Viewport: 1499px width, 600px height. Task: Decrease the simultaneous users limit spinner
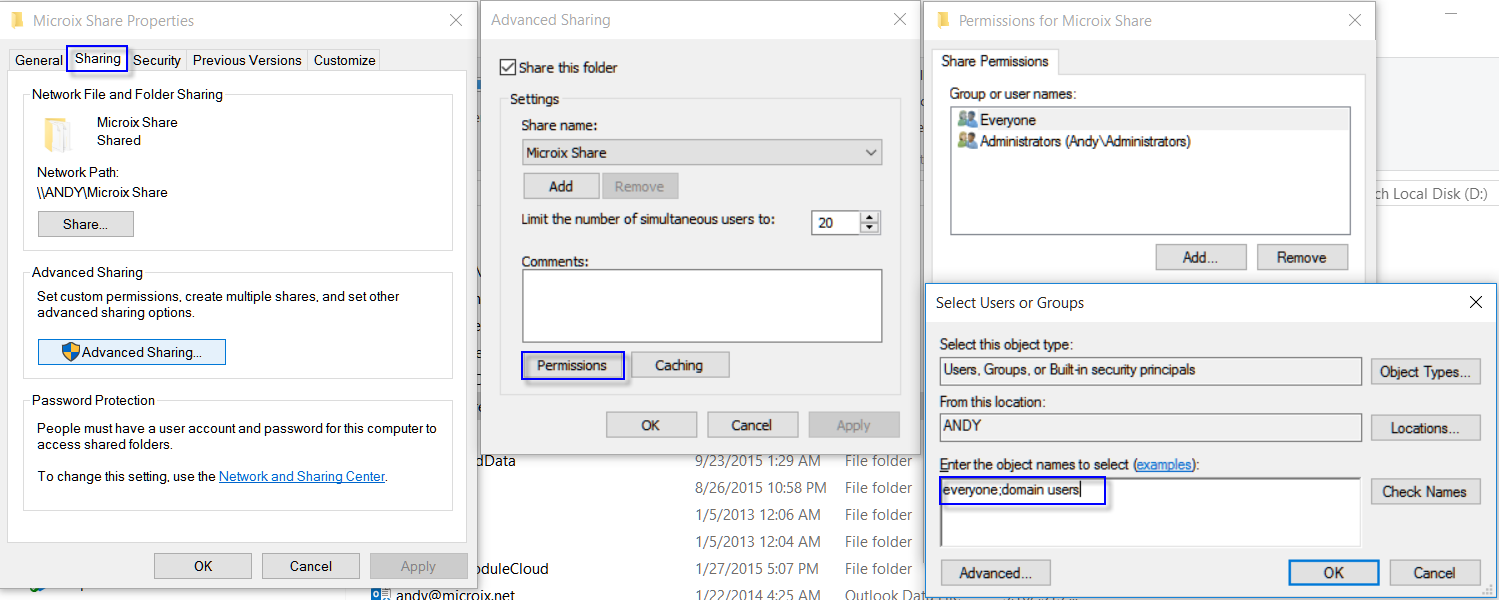870,228
